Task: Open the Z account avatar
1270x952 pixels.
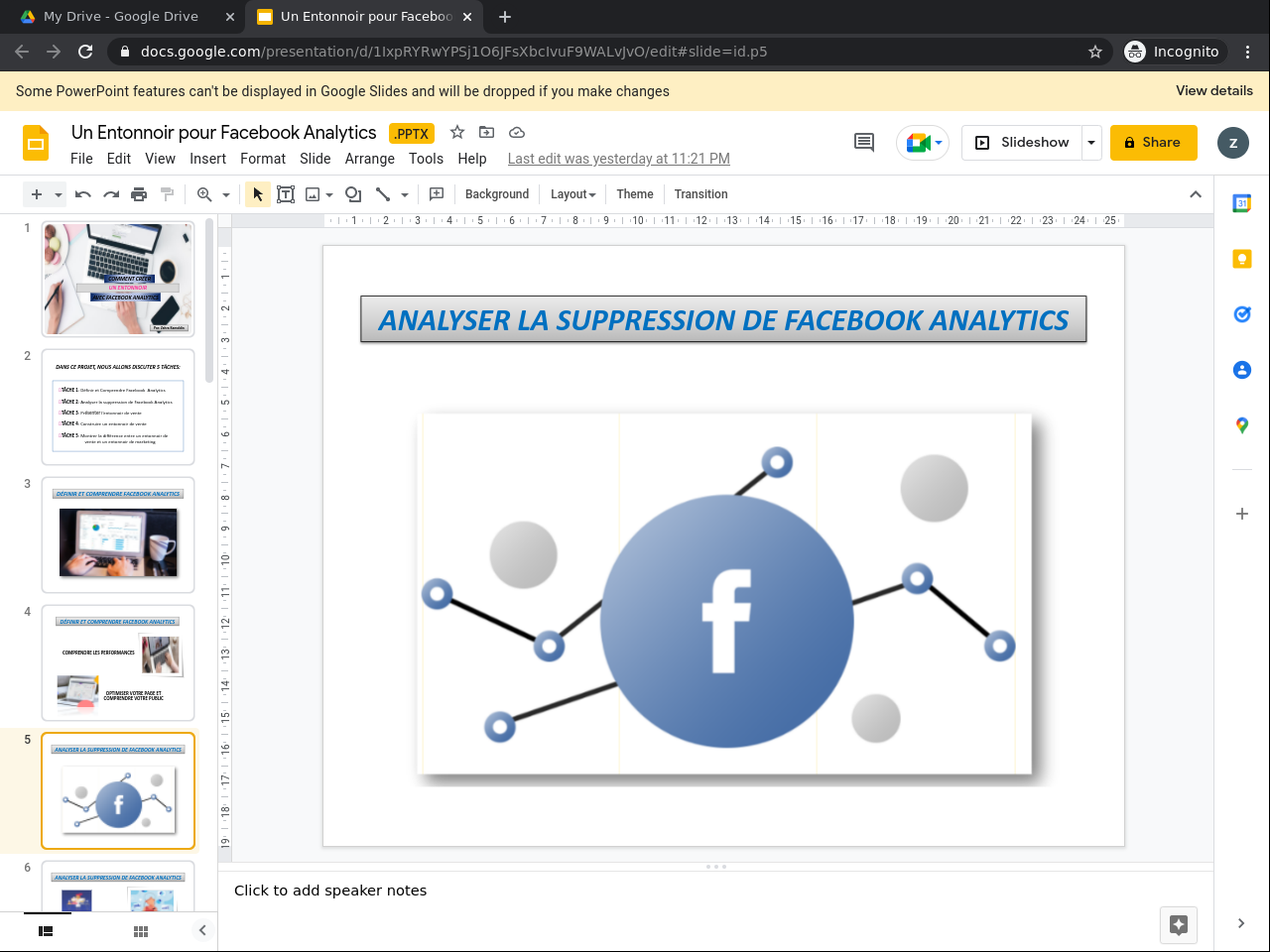Action: coord(1233,143)
